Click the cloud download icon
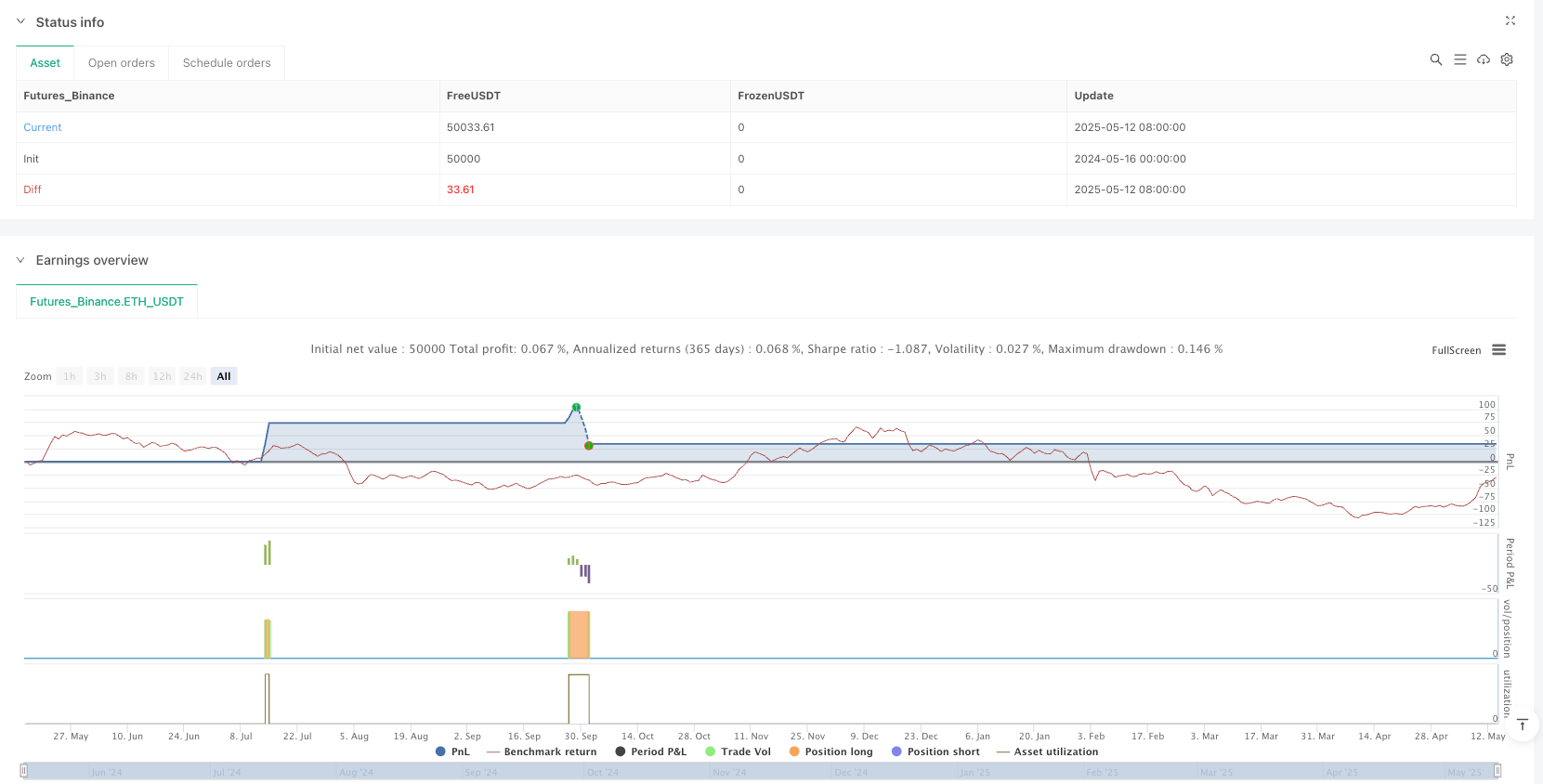1543x784 pixels. 1484,59
